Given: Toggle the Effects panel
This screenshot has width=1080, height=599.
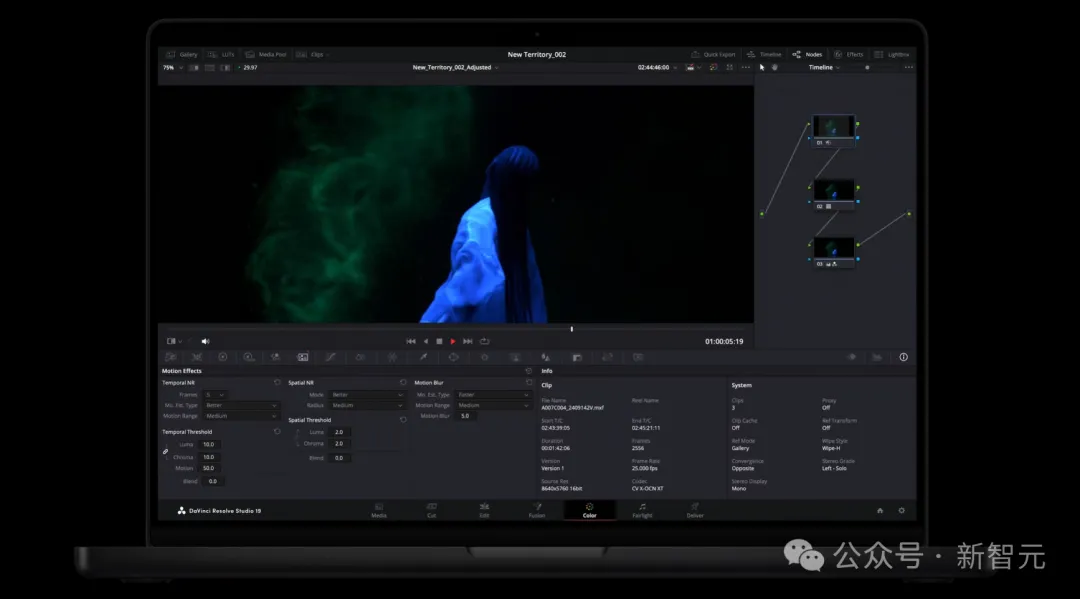Looking at the screenshot, I should point(849,54).
